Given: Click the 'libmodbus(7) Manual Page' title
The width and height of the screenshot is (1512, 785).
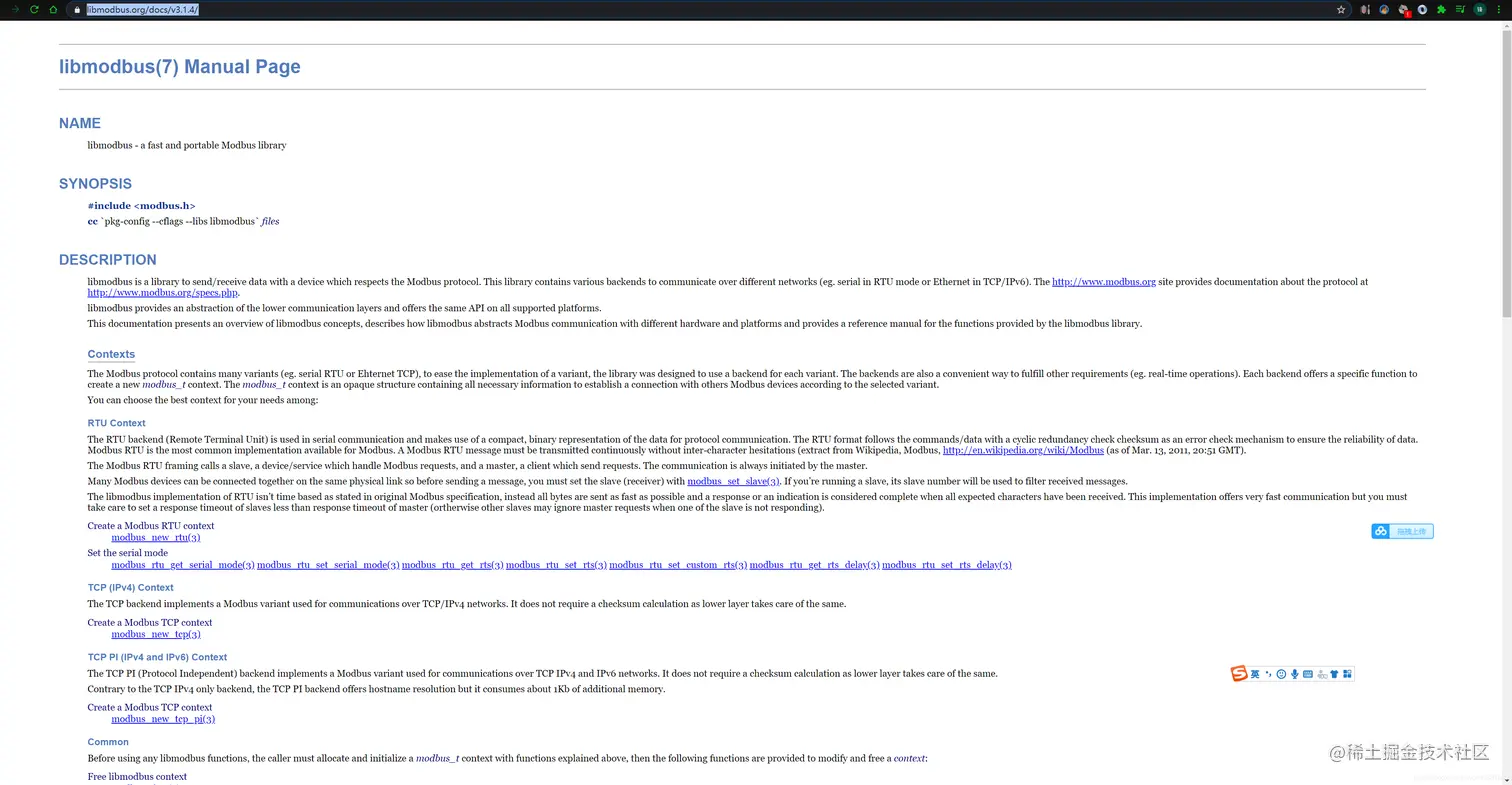Looking at the screenshot, I should (x=180, y=67).
